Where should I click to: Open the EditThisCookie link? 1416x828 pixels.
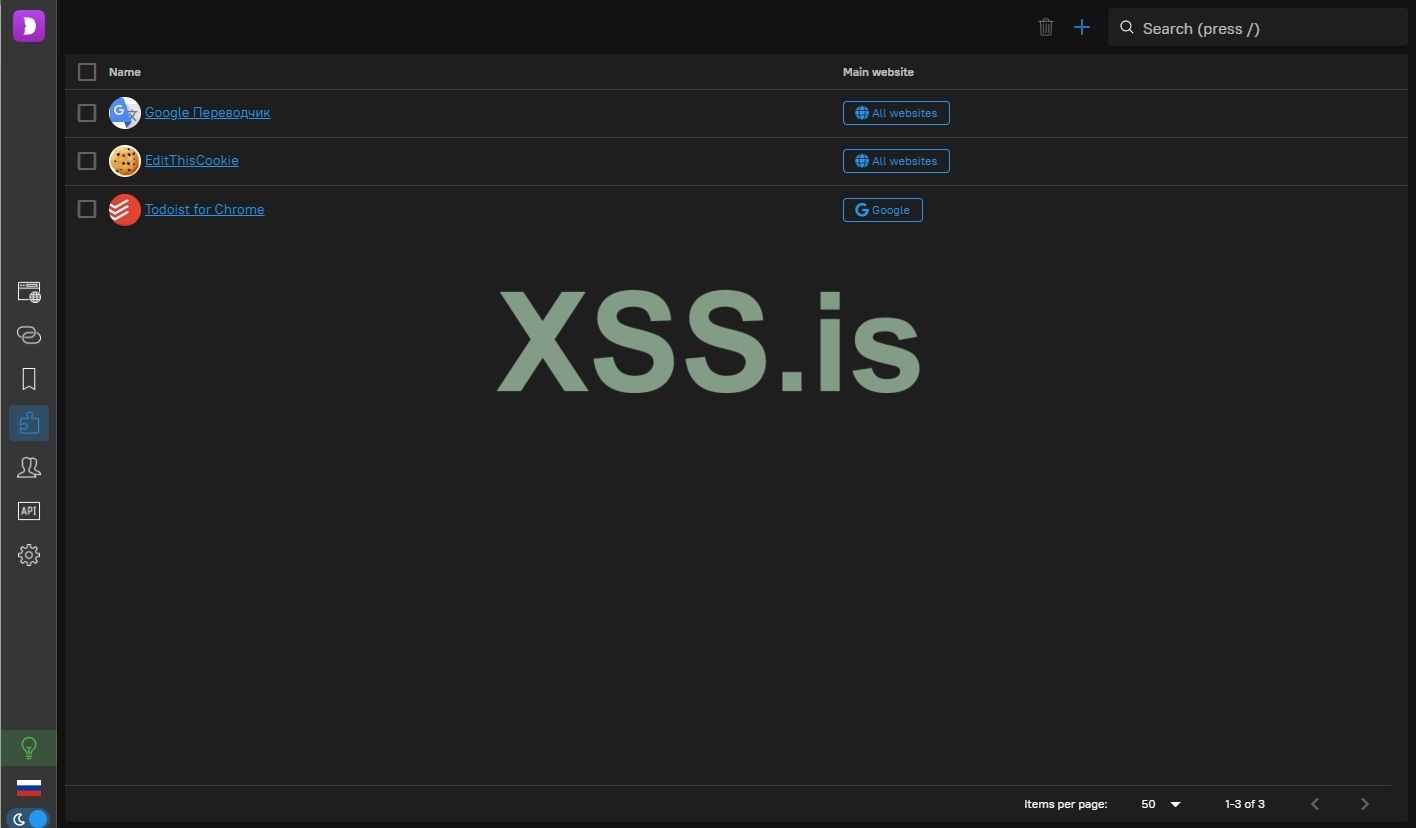192,161
